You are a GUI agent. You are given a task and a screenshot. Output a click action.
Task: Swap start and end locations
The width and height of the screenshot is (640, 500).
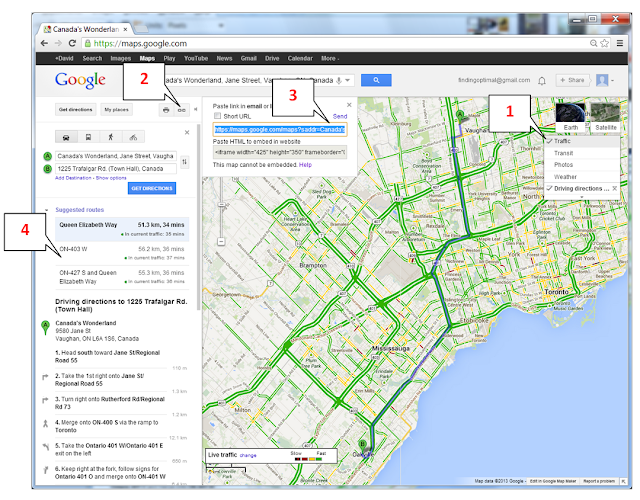click(x=184, y=162)
